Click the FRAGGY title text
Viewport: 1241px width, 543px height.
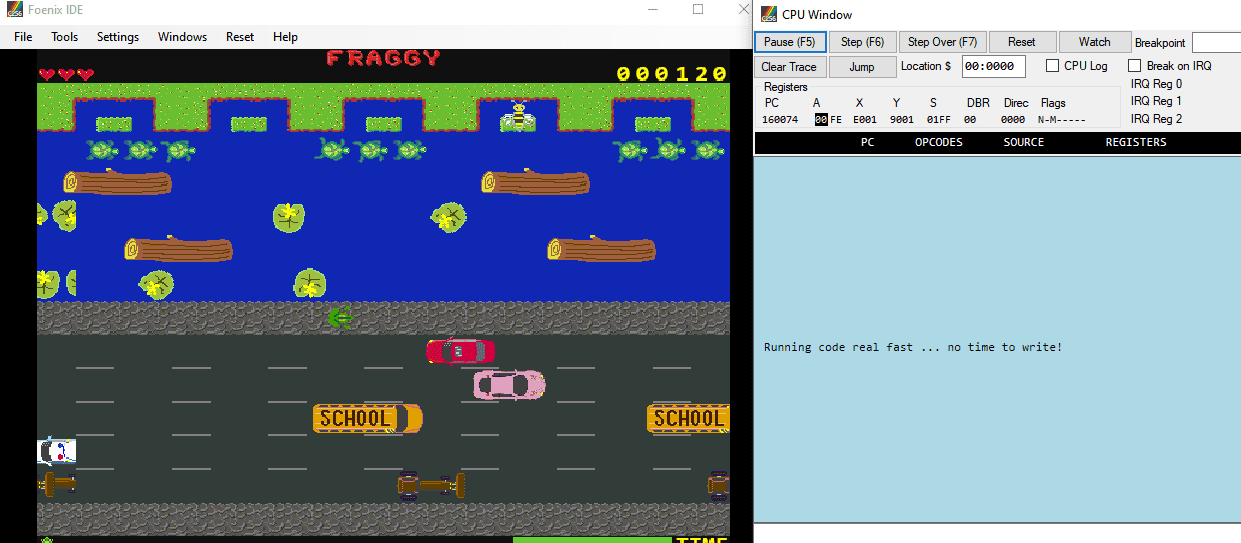point(383,58)
